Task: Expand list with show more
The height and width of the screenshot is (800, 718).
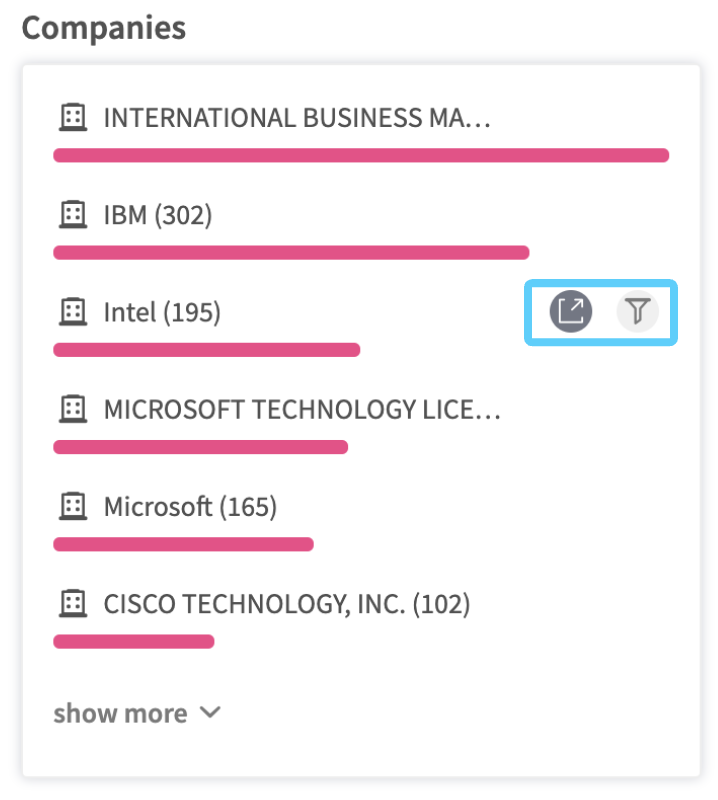Action: coord(120,713)
